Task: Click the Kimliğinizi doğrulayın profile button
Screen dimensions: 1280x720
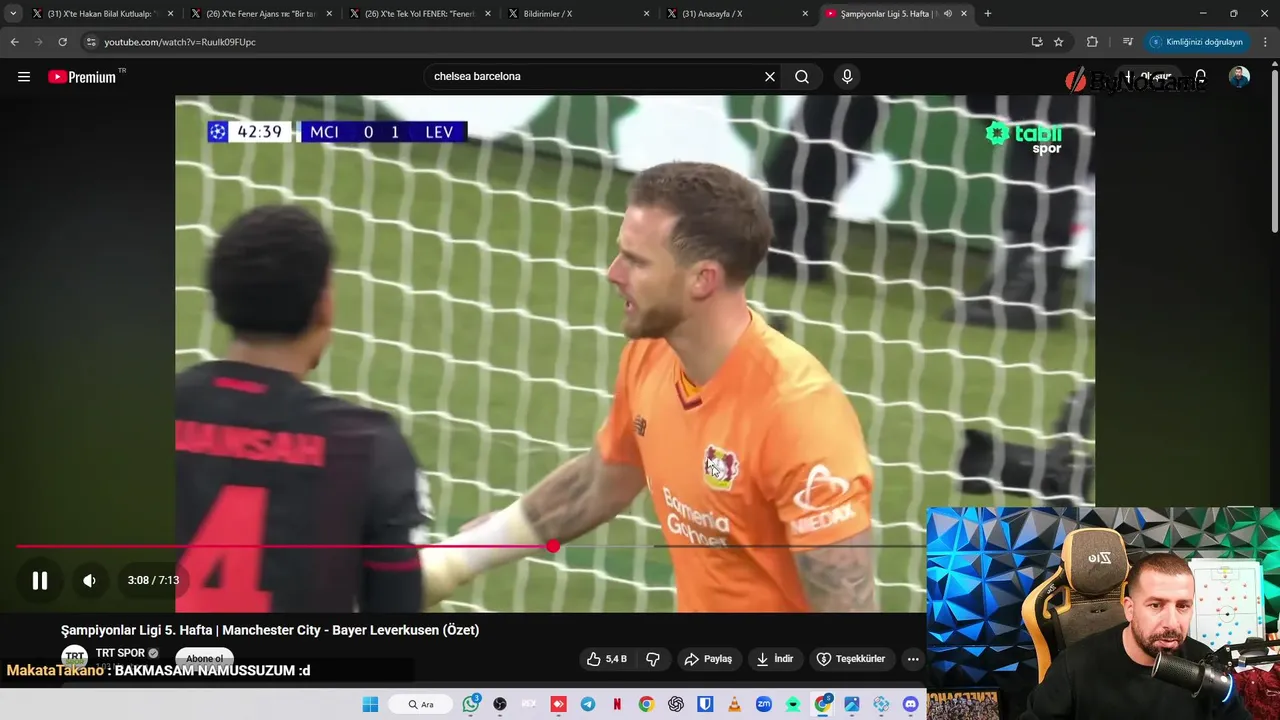Action: pos(1197,42)
